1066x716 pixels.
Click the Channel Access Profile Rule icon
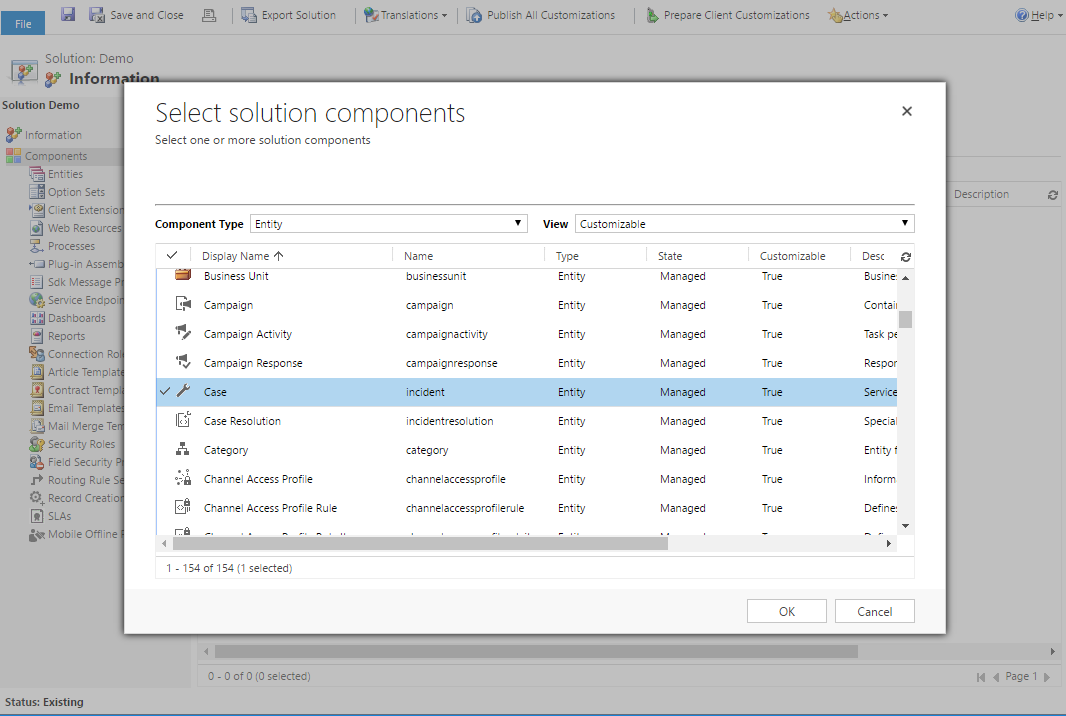183,507
